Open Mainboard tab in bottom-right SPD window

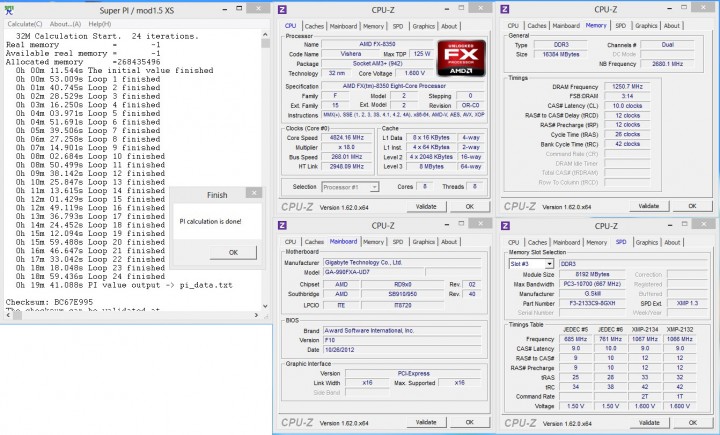(566, 242)
